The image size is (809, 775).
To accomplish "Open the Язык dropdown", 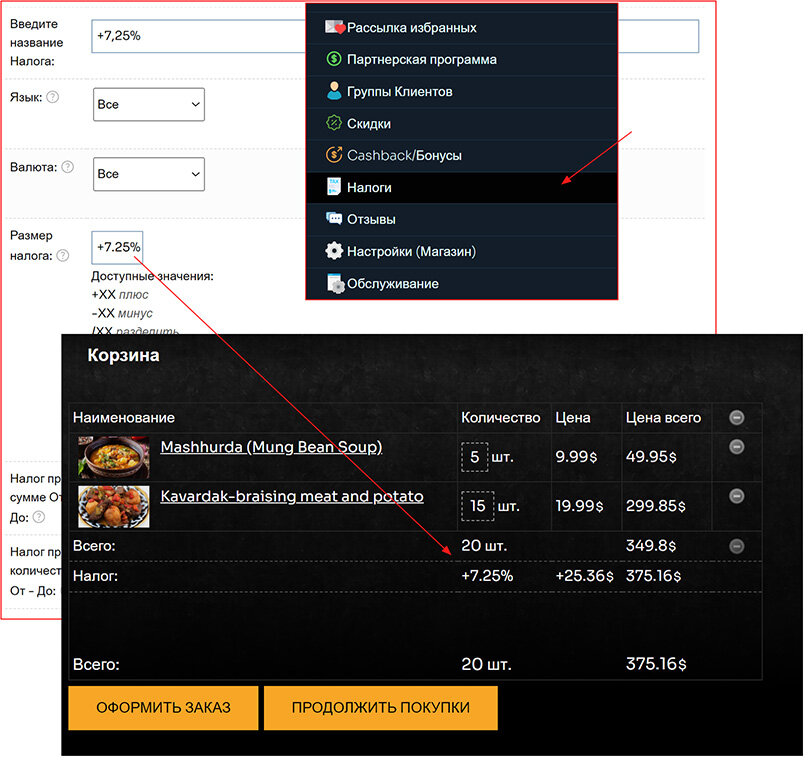I will pos(149,105).
